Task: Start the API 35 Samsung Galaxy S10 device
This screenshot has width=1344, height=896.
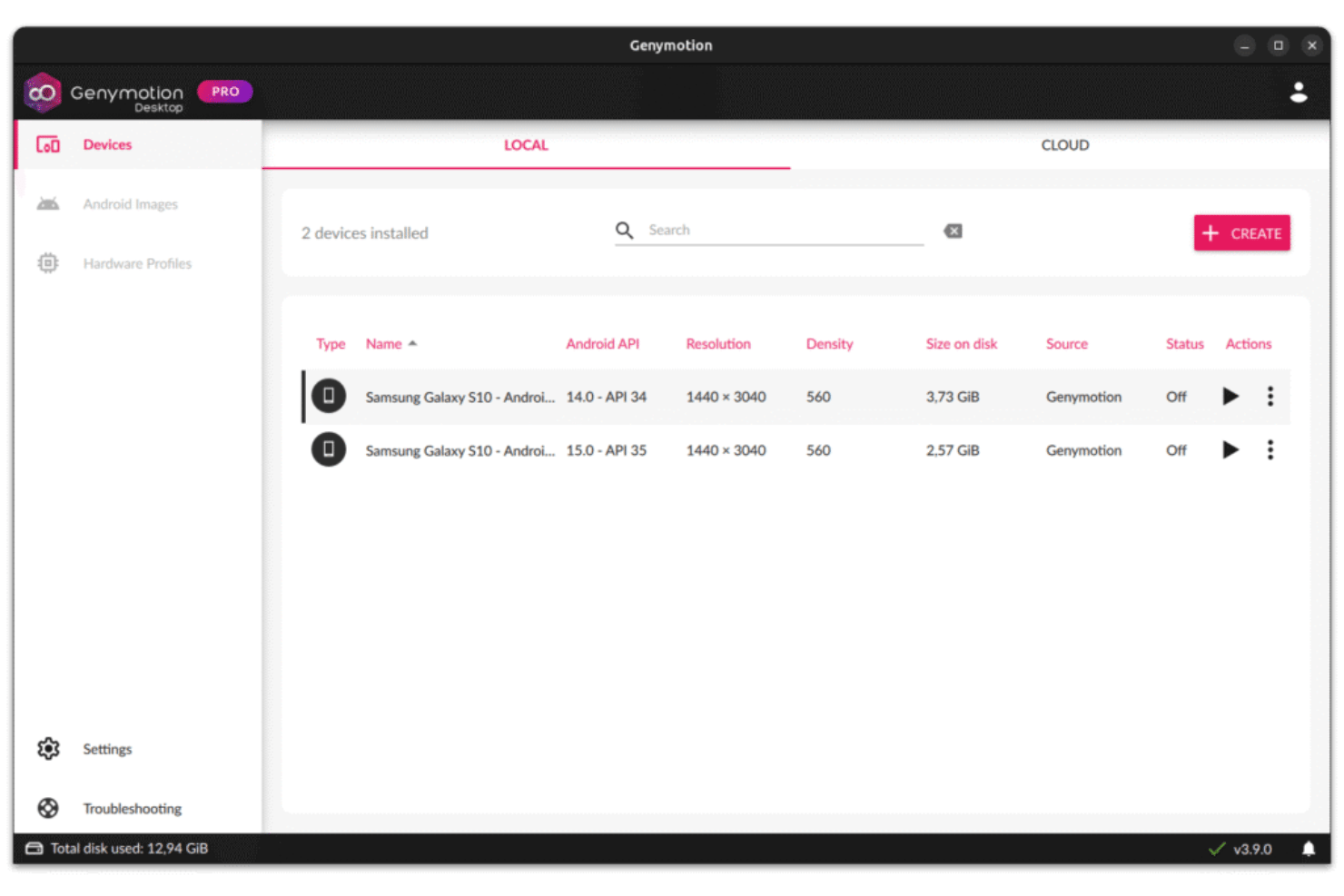Action: click(x=1230, y=450)
